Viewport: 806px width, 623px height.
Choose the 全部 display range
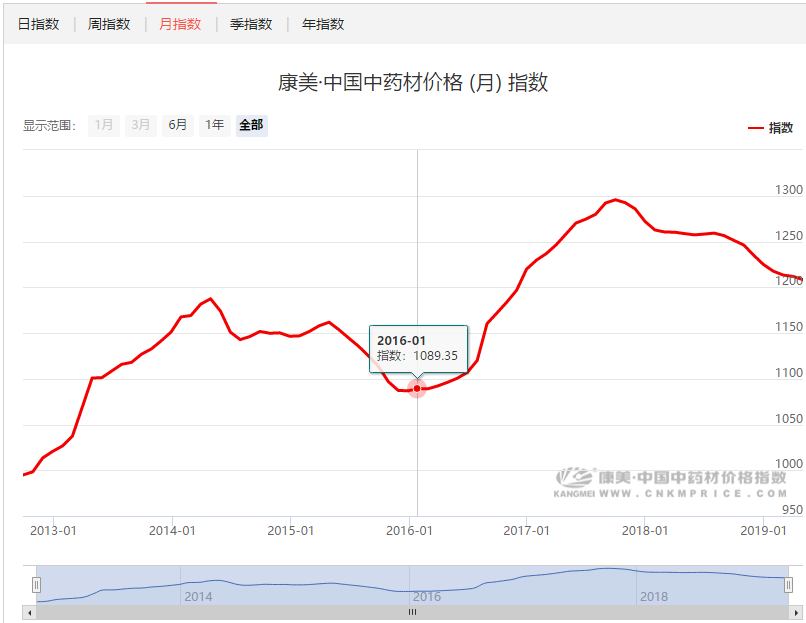click(251, 125)
